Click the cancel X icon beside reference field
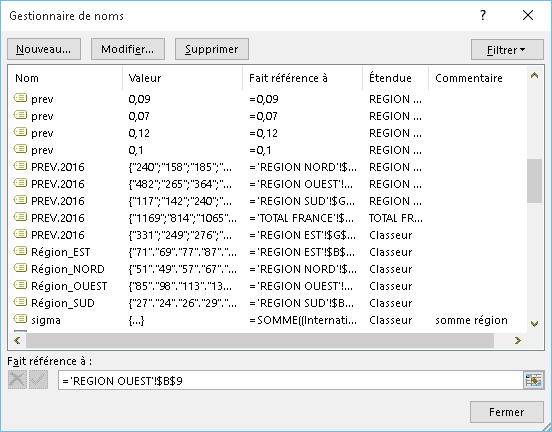Image resolution: width=552 pixels, height=432 pixels. (17, 380)
